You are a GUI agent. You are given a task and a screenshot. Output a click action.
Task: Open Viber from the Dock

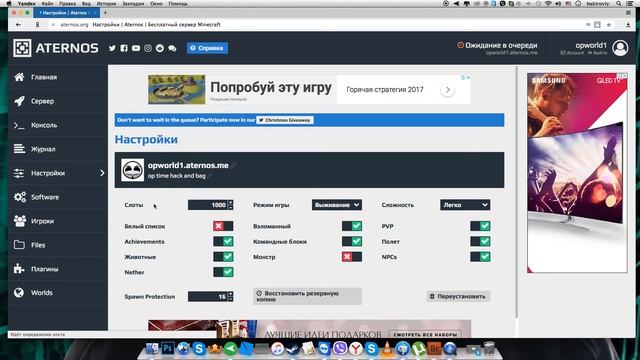pyautogui.click(x=340, y=349)
